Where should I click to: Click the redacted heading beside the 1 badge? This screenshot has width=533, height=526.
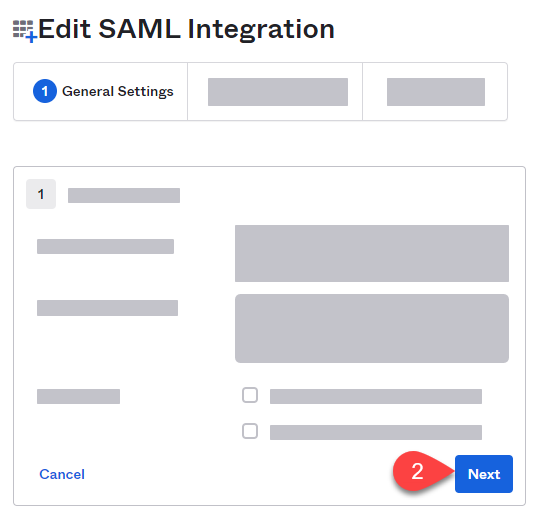(x=124, y=196)
